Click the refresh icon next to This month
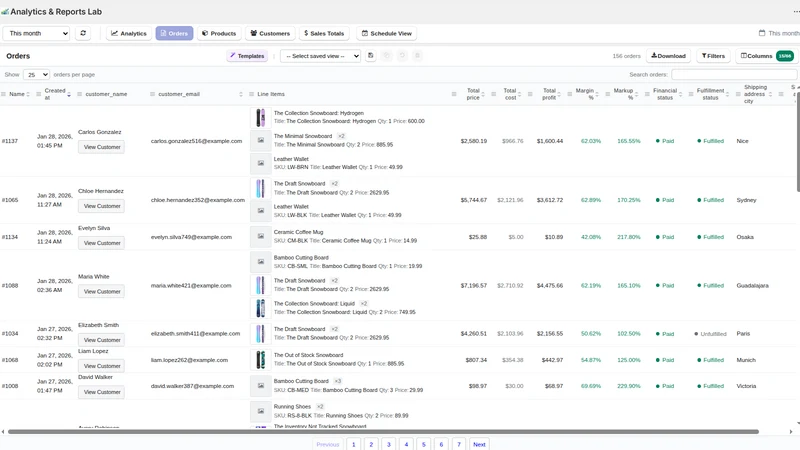Viewport: 800px width, 450px height. click(83, 33)
